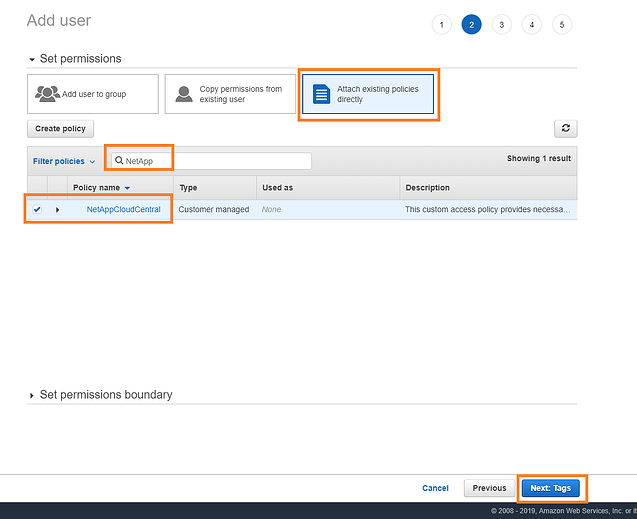Expand the NetAppCloudCentral policy row arrow
The width and height of the screenshot is (637, 519).
[x=57, y=209]
